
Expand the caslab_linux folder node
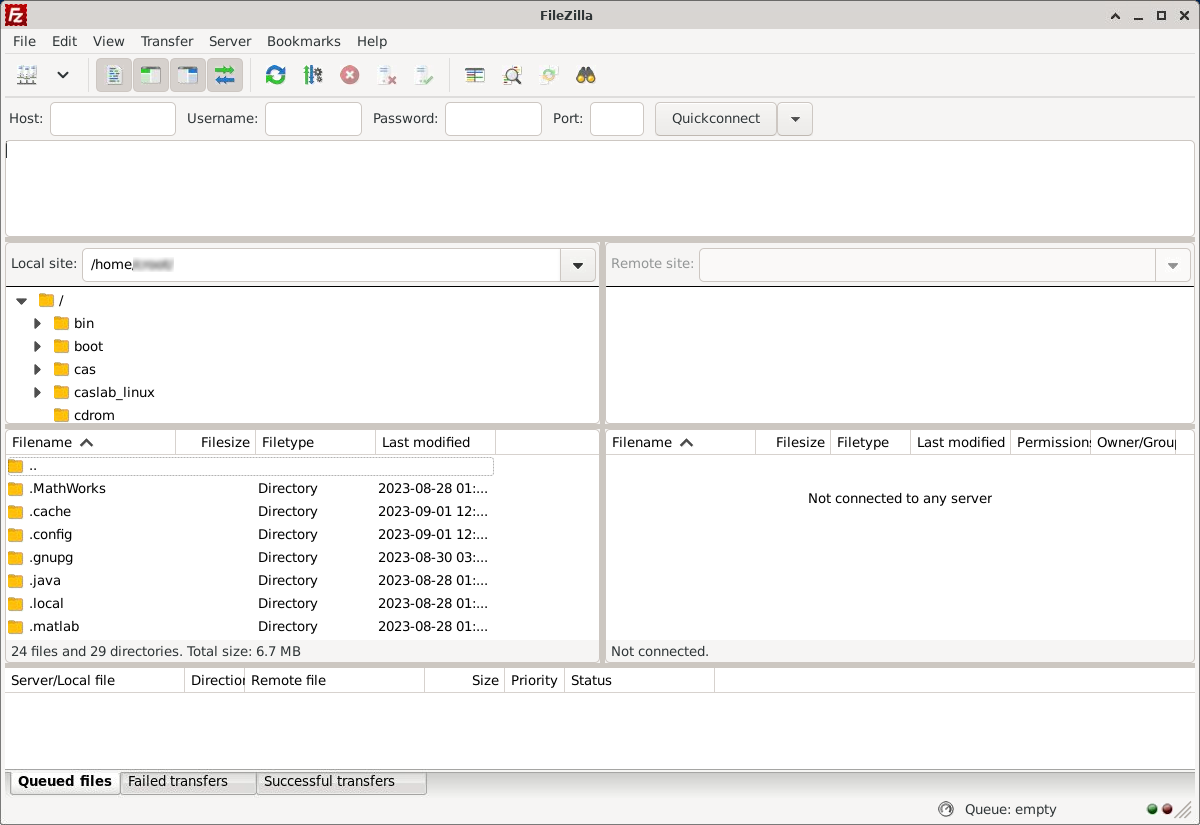(38, 392)
